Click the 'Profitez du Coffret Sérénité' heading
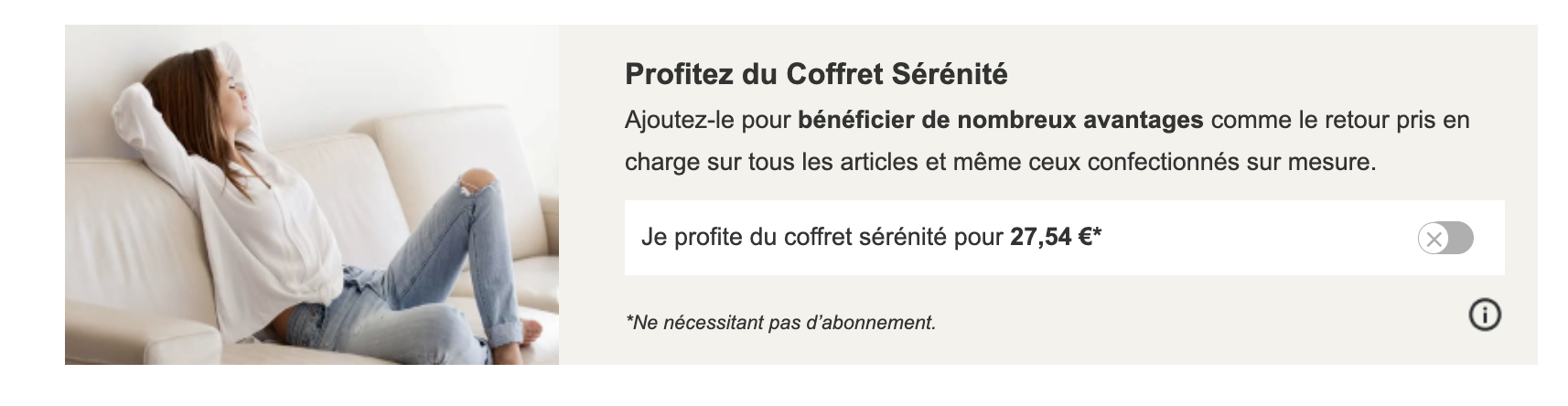The image size is (1568, 406). point(815,74)
